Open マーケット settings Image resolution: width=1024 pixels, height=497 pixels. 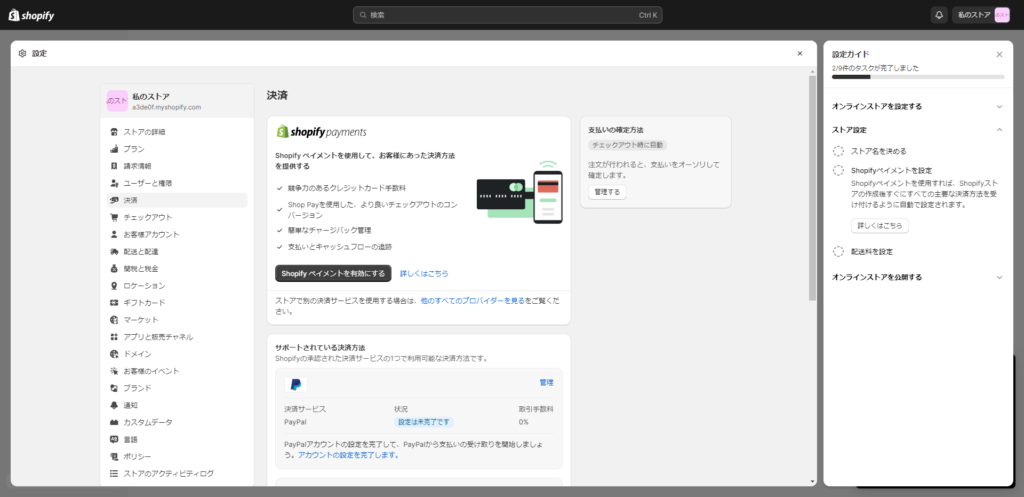click(177, 319)
